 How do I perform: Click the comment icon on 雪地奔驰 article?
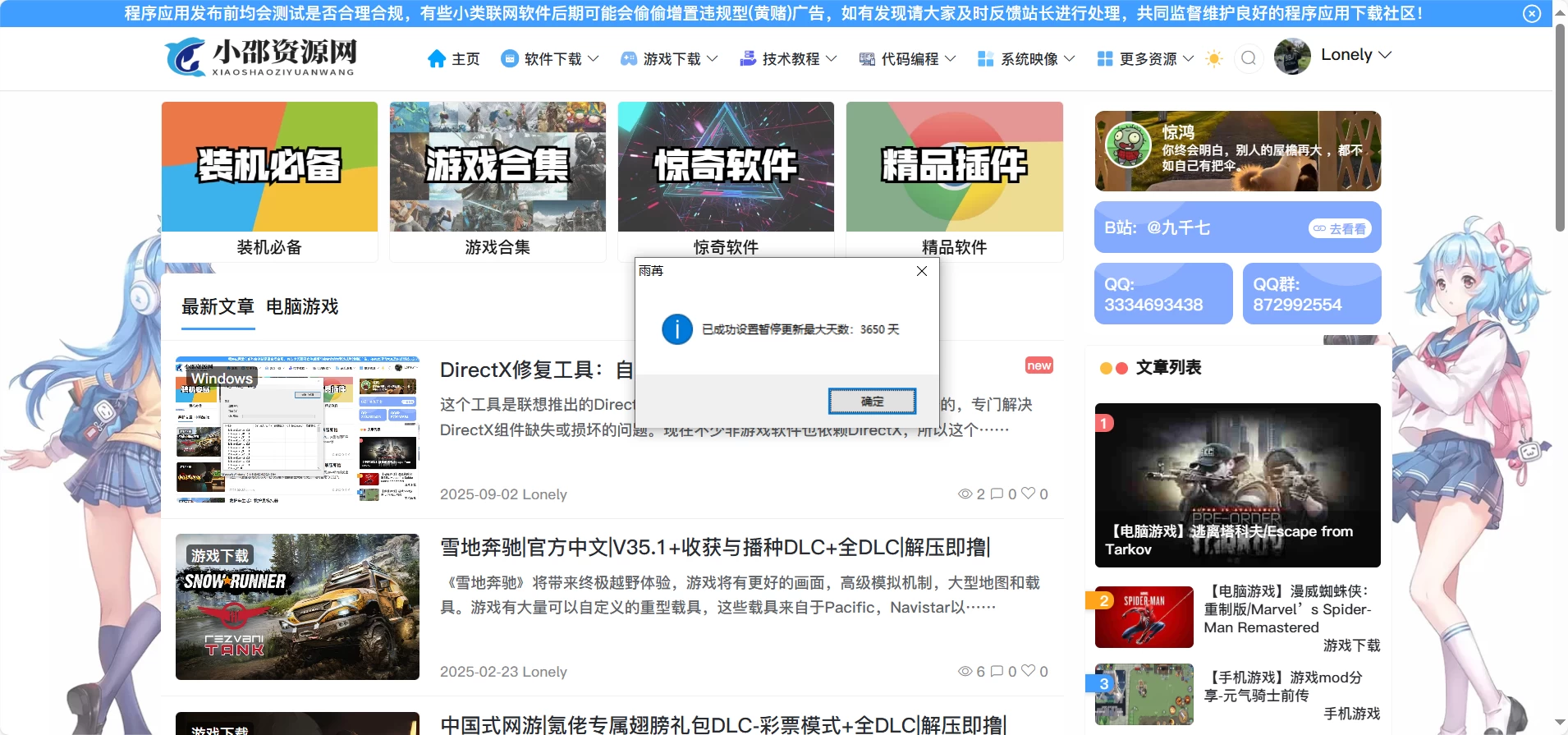(997, 672)
